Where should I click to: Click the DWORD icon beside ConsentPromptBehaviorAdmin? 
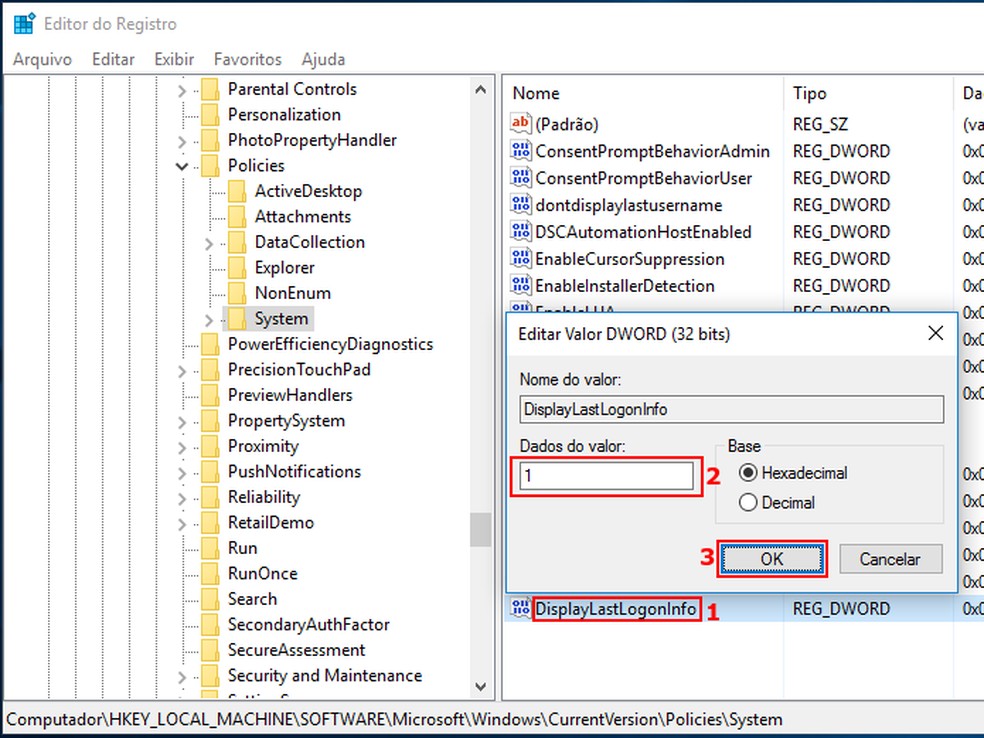pyautogui.click(x=521, y=151)
